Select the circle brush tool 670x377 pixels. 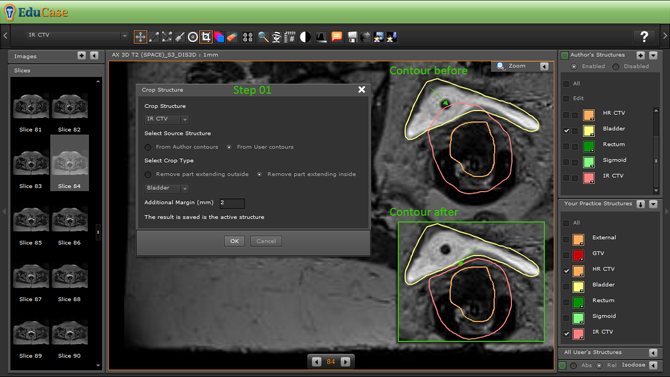pos(193,37)
